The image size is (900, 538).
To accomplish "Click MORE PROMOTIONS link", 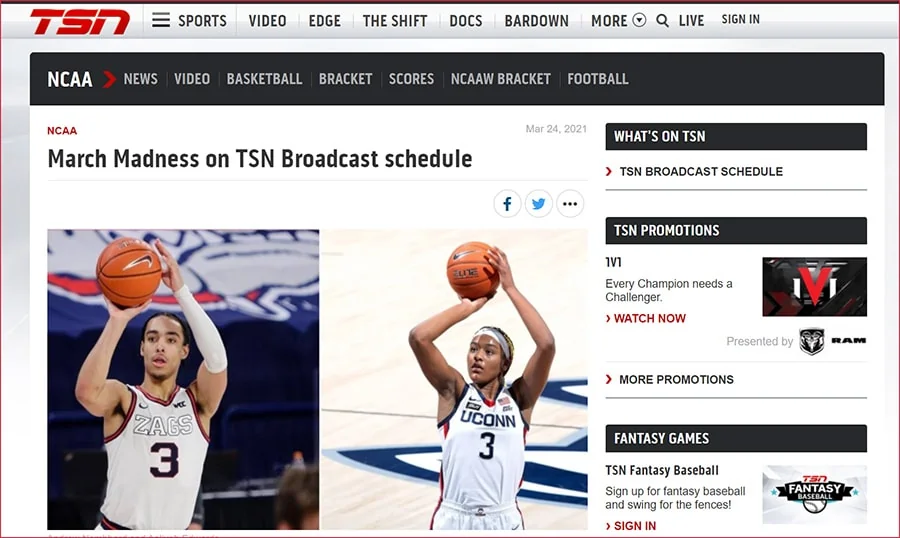I will (x=676, y=380).
